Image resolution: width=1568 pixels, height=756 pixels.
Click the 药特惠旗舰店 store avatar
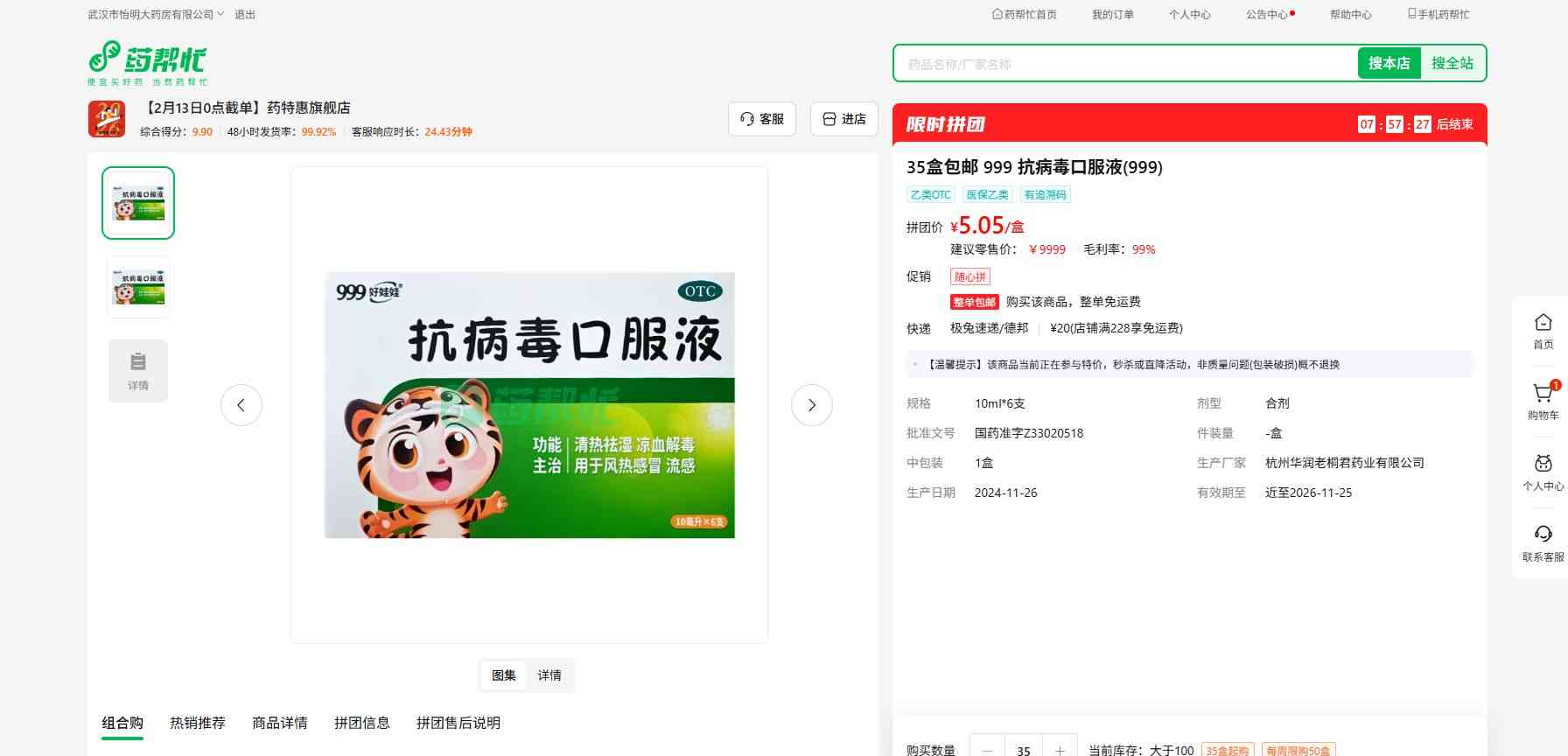(x=107, y=119)
